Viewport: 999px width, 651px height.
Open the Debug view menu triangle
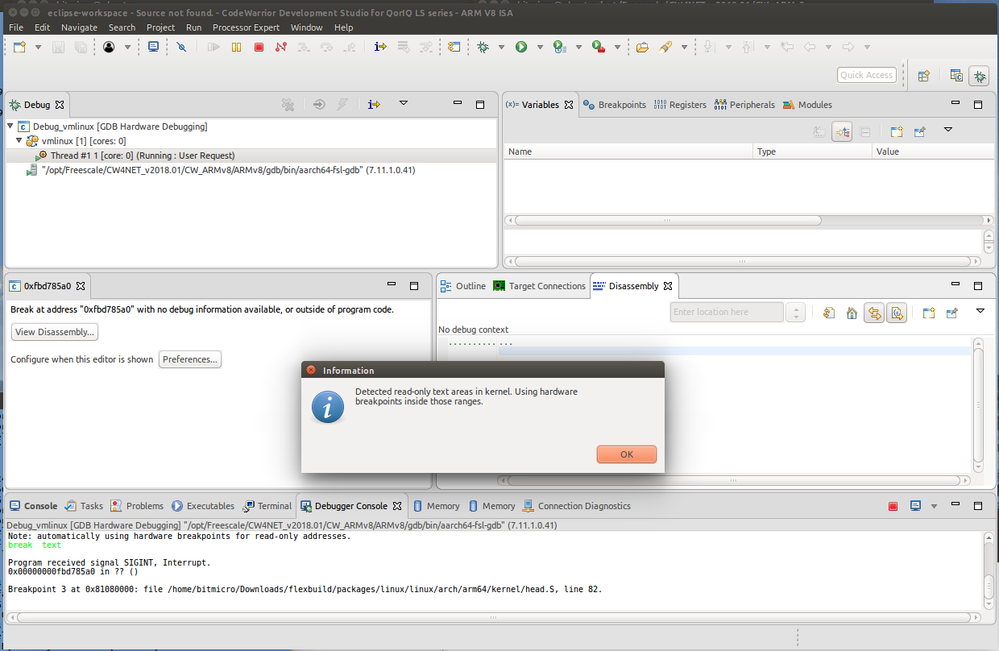click(403, 103)
